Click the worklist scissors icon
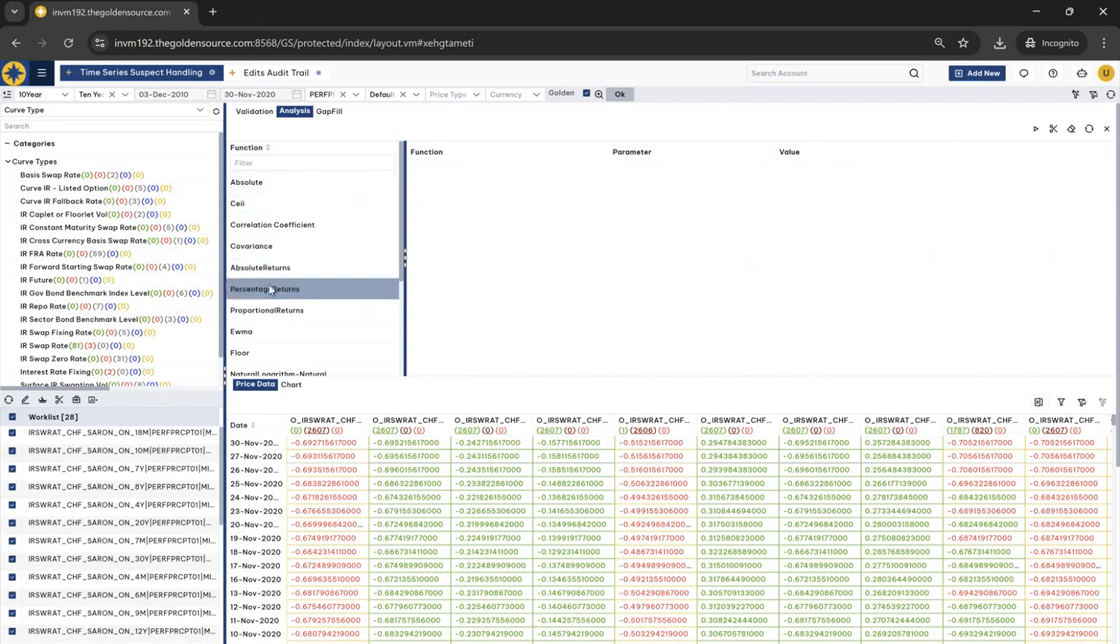This screenshot has height=644, width=1120. pyautogui.click(x=59, y=400)
